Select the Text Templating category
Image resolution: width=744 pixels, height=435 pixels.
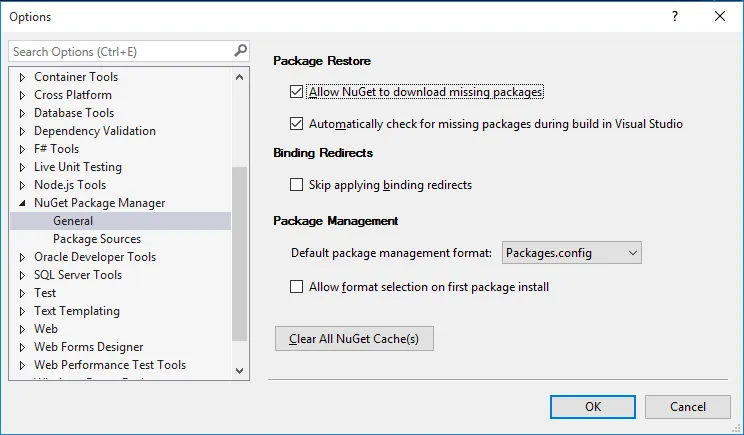pyautogui.click(x=76, y=311)
